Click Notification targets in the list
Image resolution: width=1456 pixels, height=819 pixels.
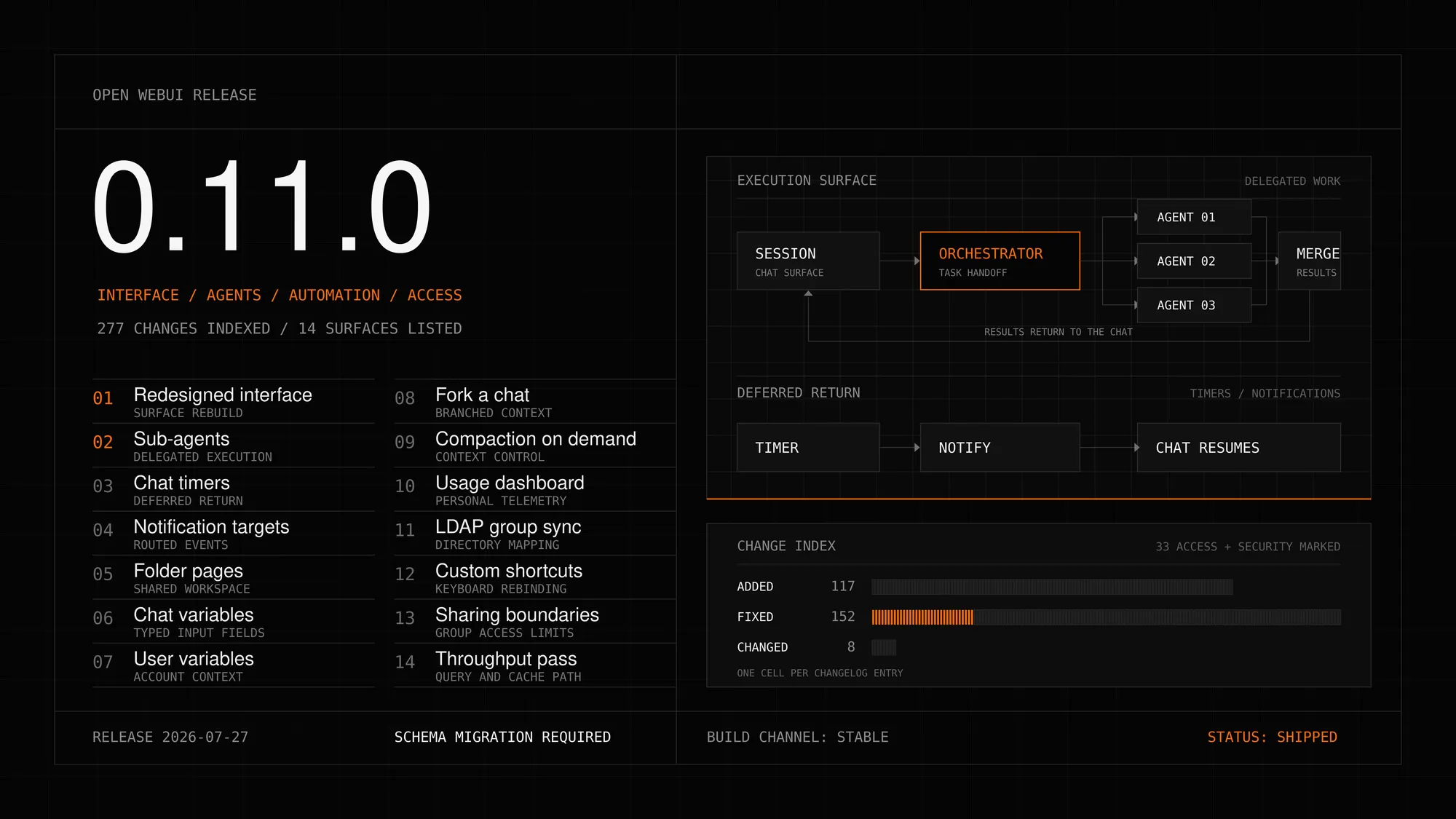pos(233,534)
